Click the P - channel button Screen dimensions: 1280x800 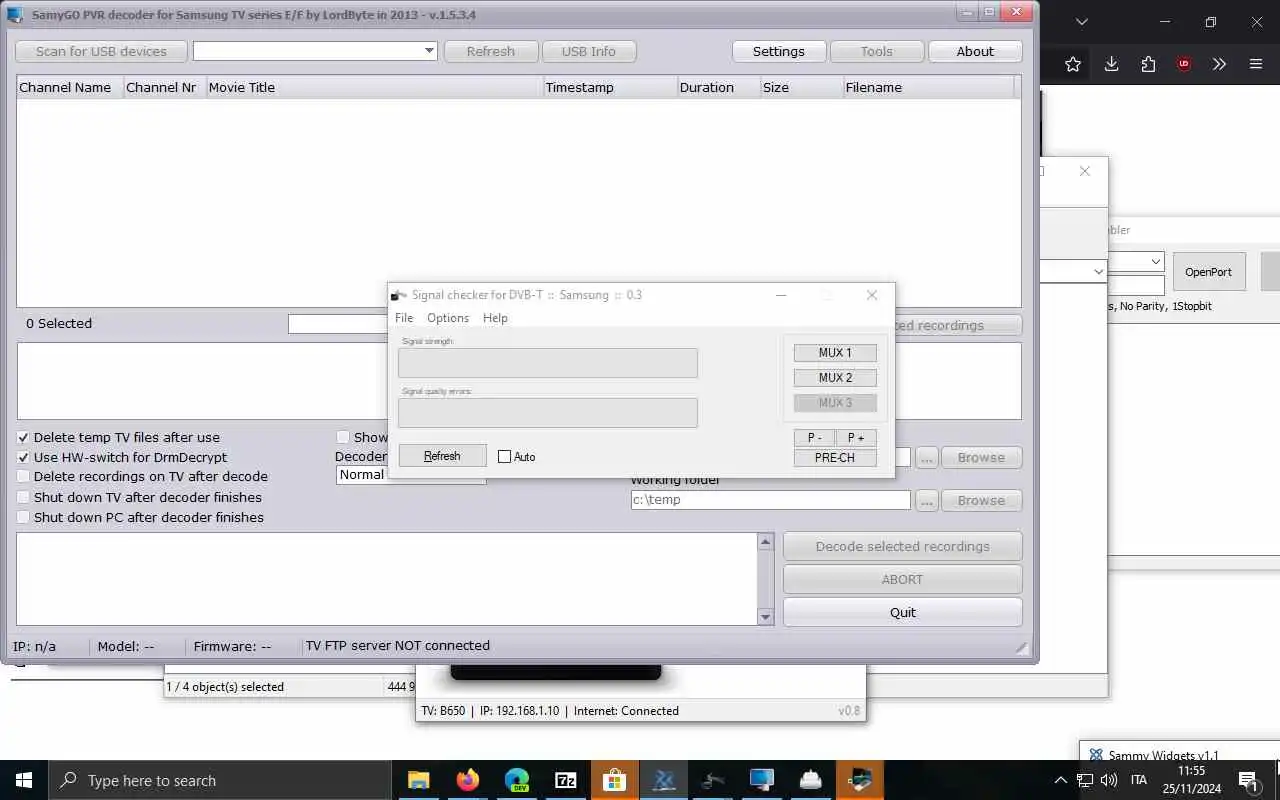(x=814, y=438)
